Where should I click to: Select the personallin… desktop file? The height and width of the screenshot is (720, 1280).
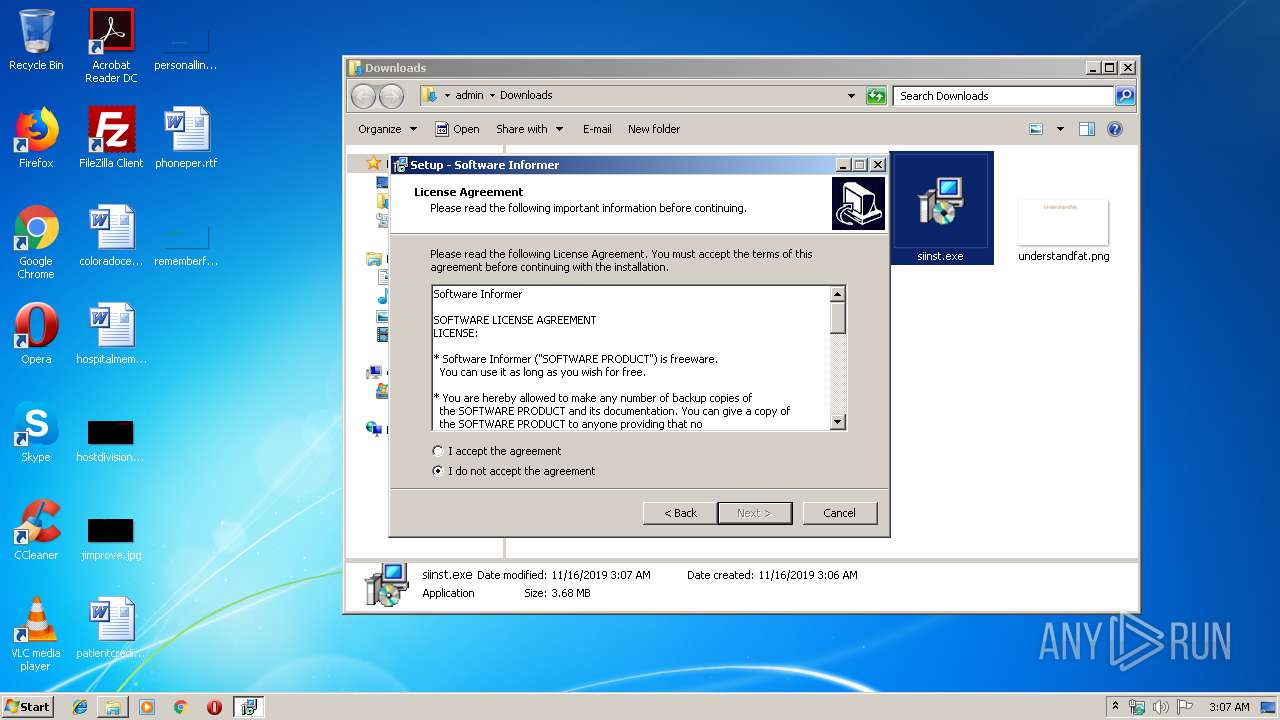(186, 50)
